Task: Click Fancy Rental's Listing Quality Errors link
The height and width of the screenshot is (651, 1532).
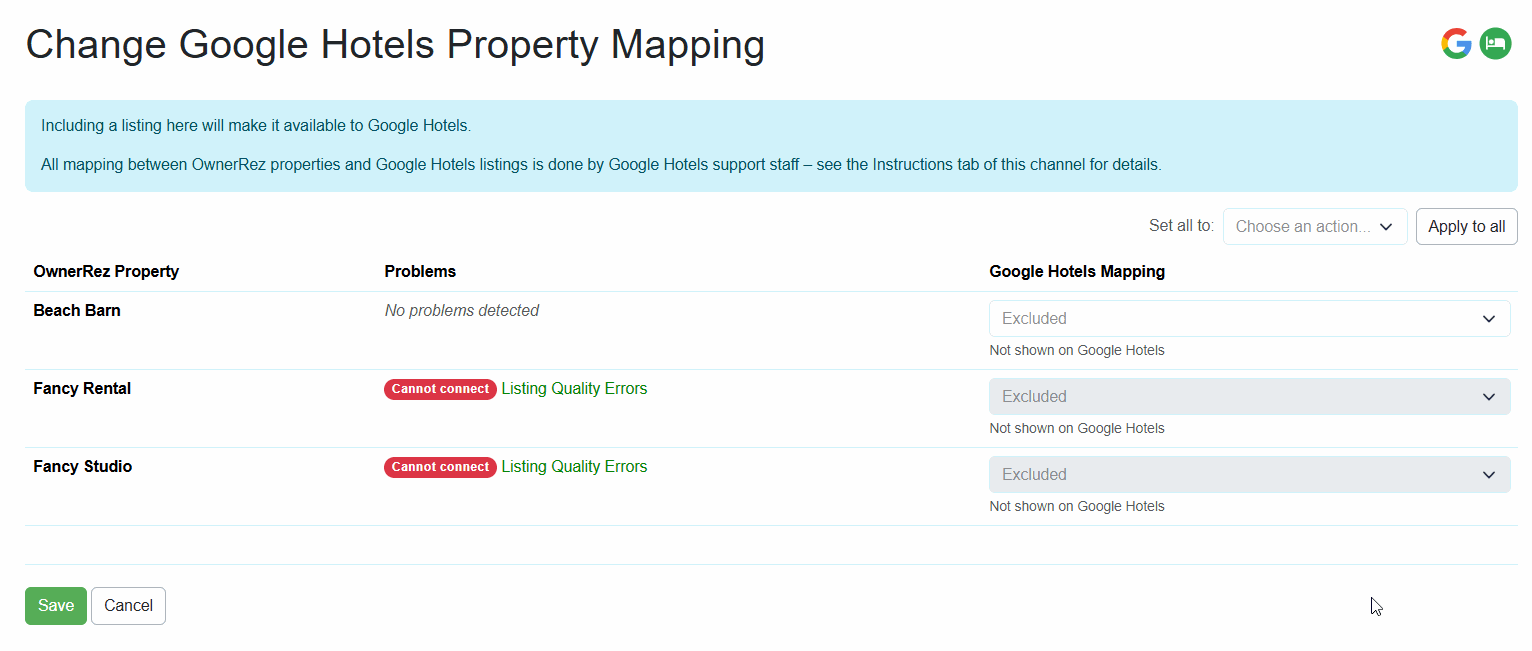Action: click(x=574, y=388)
